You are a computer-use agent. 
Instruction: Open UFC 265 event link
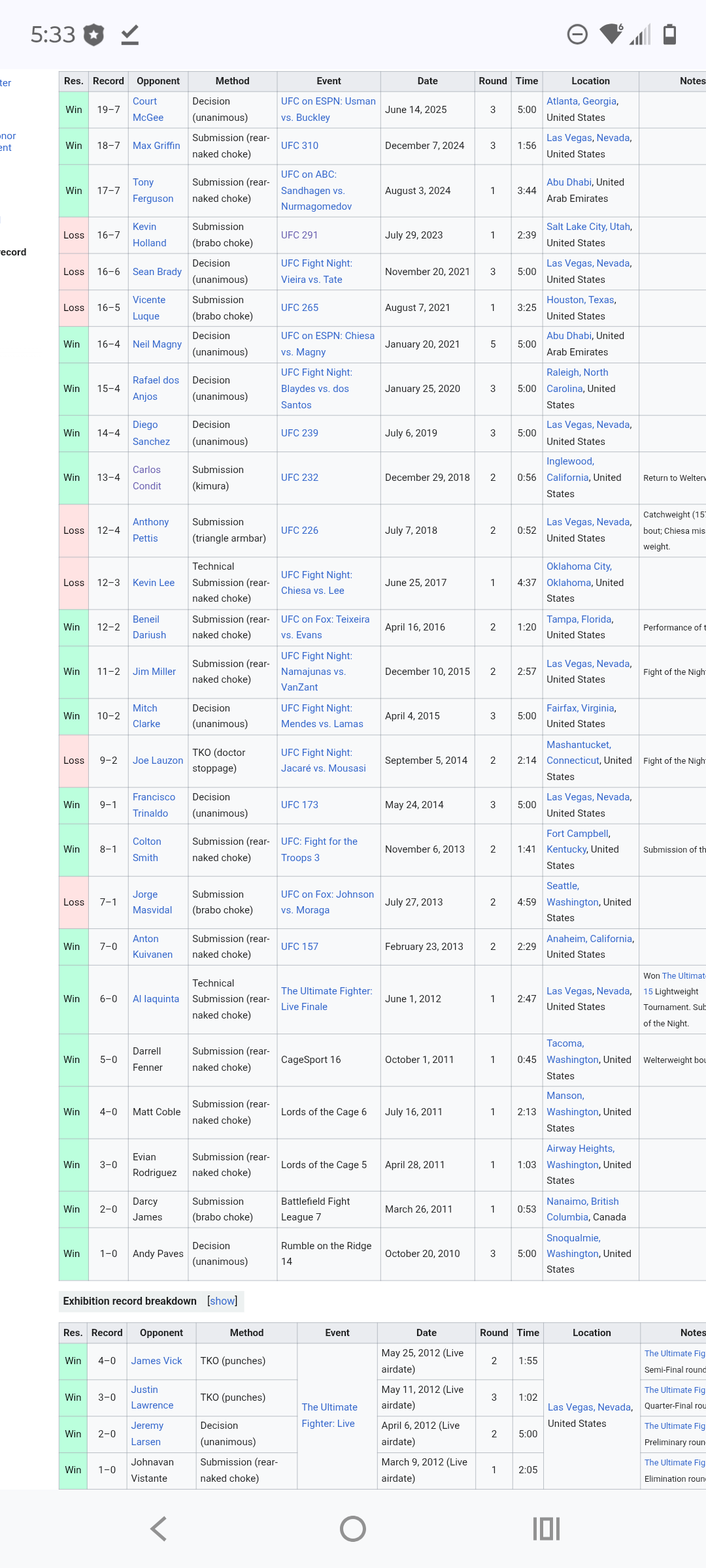[299, 308]
